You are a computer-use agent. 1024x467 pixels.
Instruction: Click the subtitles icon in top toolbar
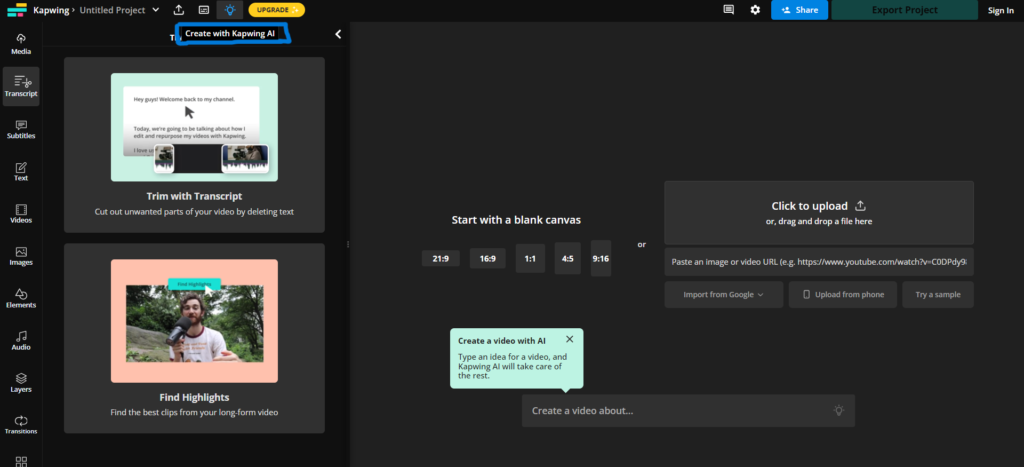click(204, 10)
